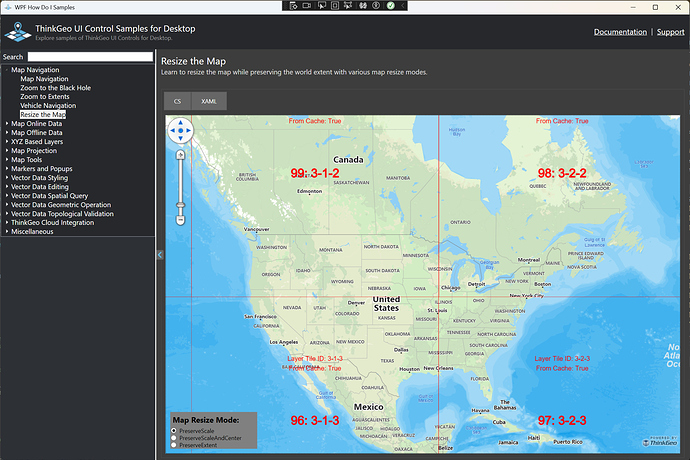
Task: Click the zoom slider handle
Action: coord(180,205)
